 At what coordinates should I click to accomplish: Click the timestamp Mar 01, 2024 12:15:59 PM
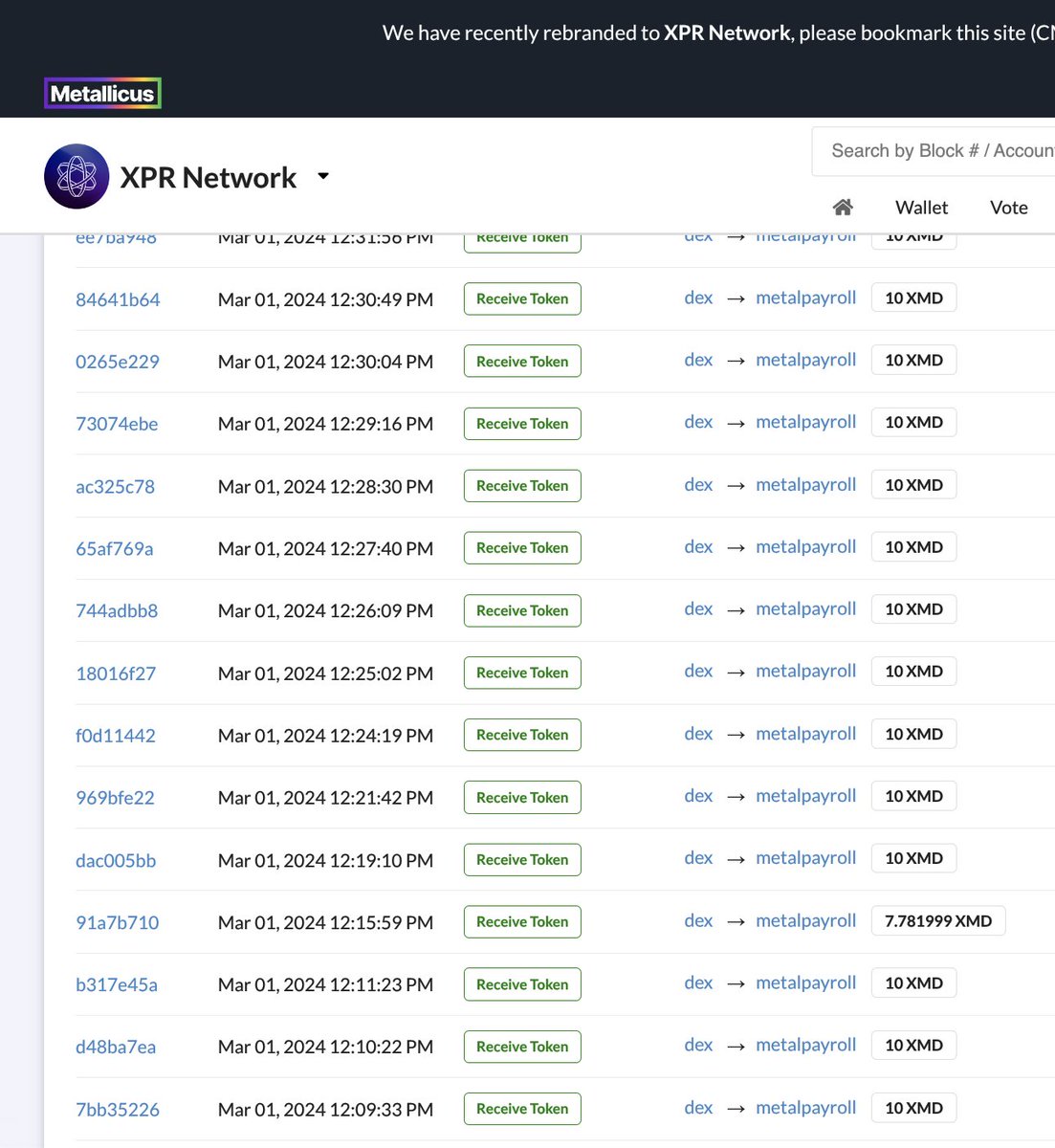click(325, 922)
